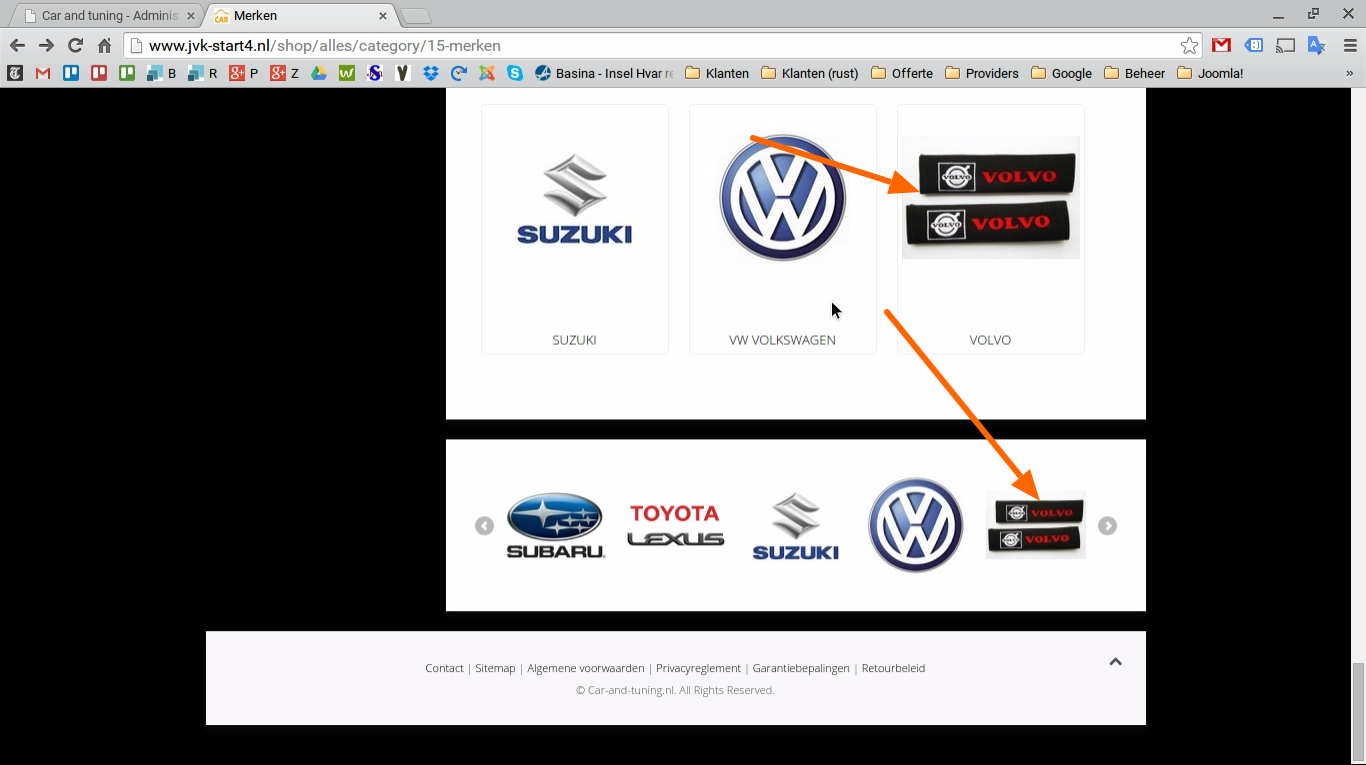The image size is (1366, 765).
Task: Open the Contact footer link
Action: [444, 668]
